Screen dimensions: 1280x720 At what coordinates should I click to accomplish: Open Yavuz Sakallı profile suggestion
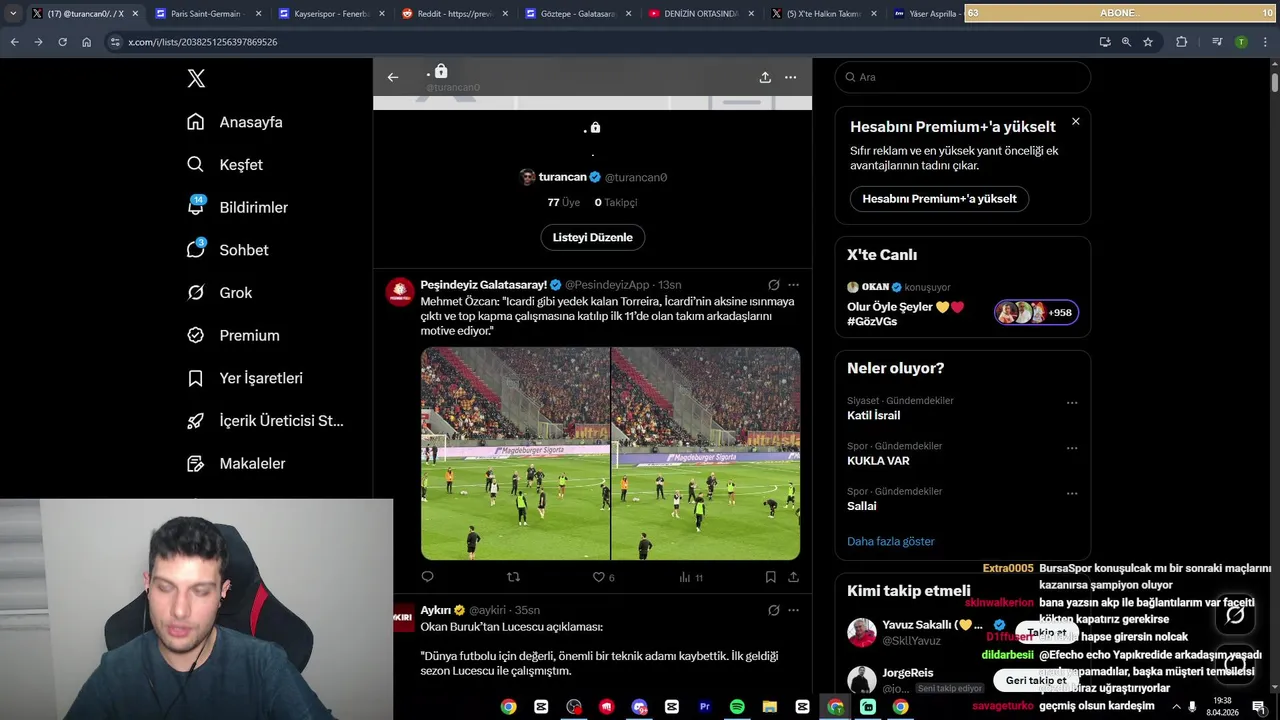coord(925,632)
